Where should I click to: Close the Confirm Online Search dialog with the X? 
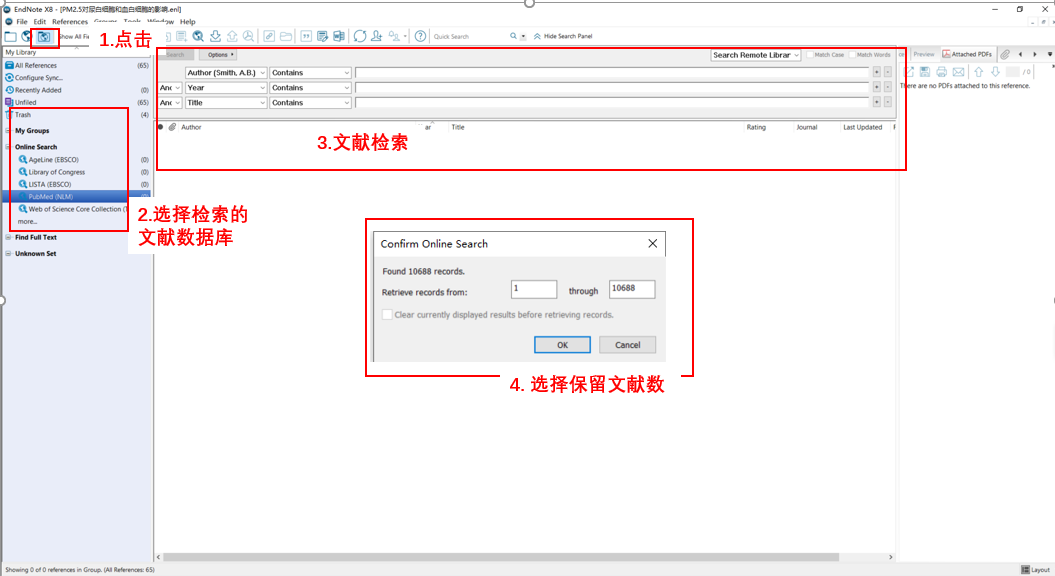point(653,244)
